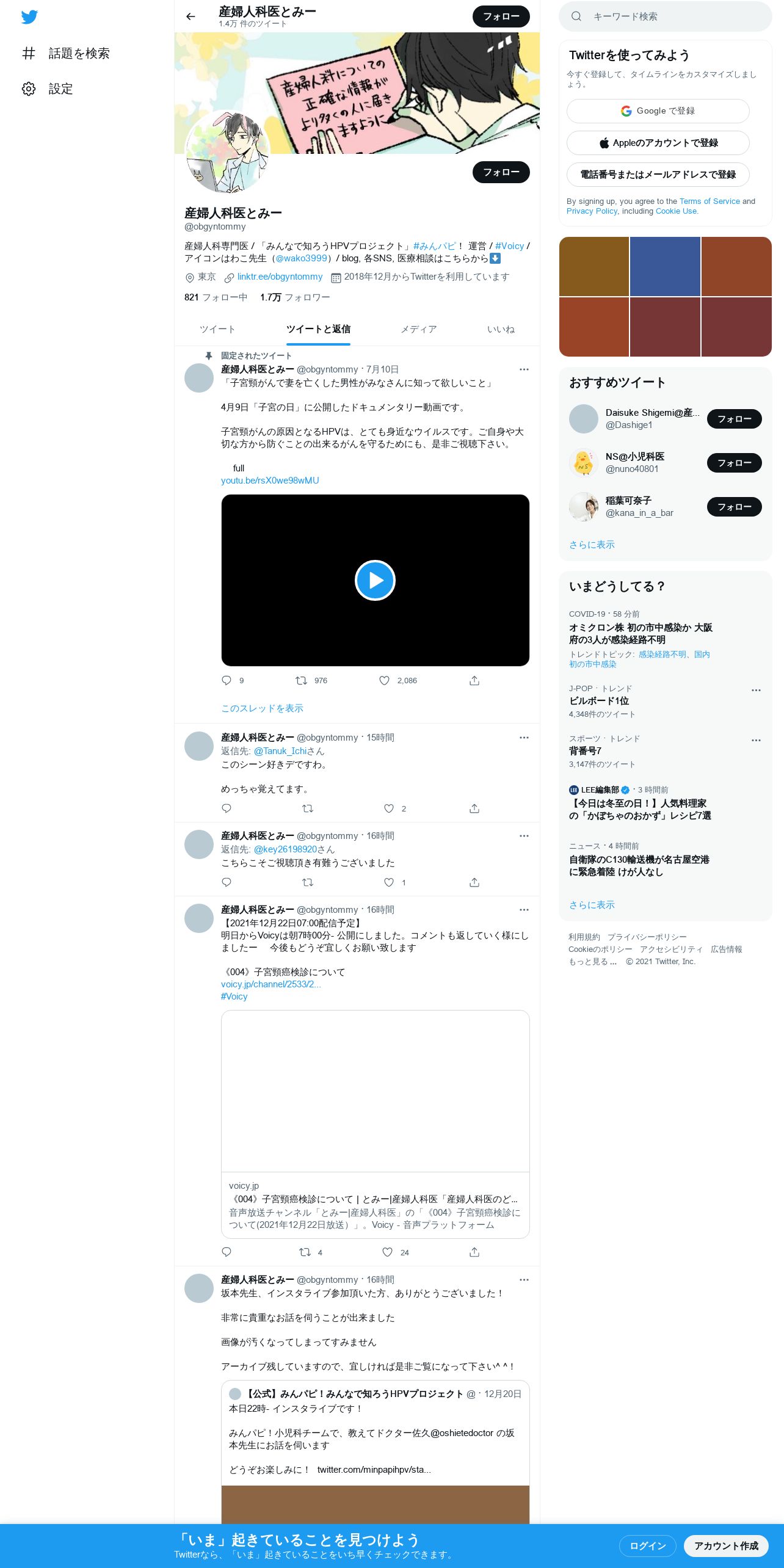Screen dimensions: 784x1568
Task: Click フォロー button in top header bar
Action: [501, 16]
